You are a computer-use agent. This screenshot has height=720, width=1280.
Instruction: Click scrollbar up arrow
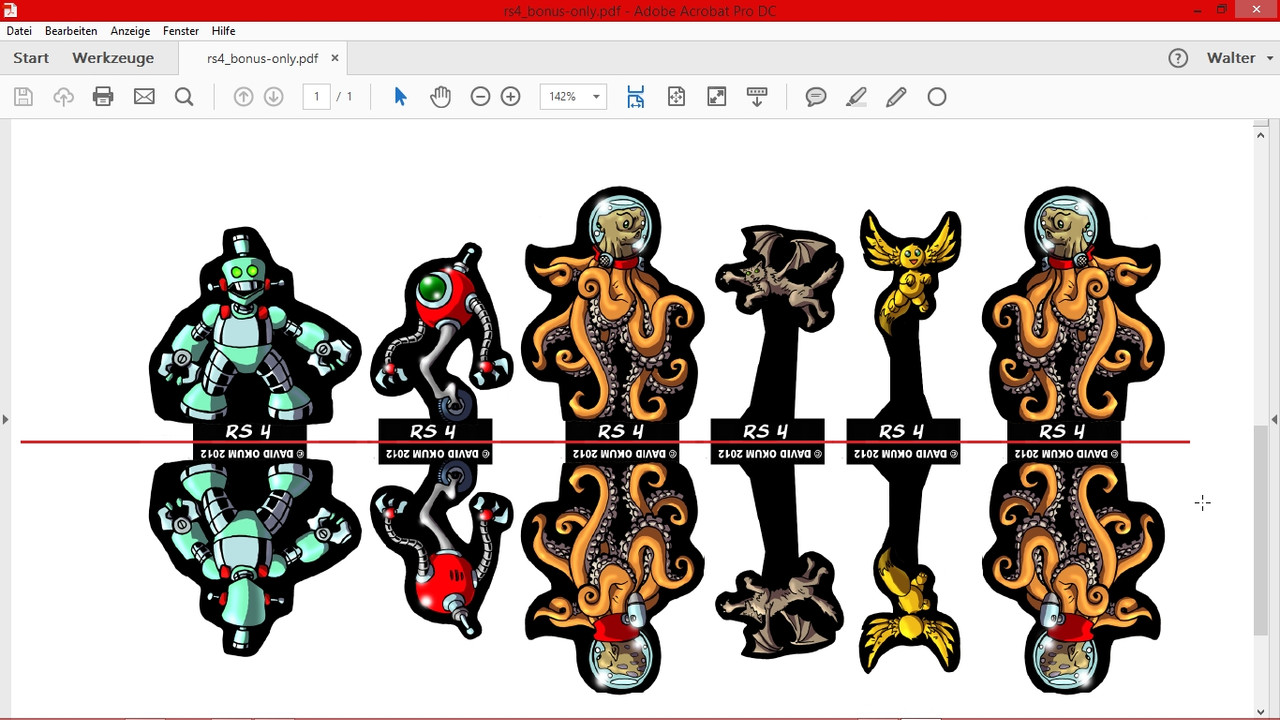tap(1260, 134)
